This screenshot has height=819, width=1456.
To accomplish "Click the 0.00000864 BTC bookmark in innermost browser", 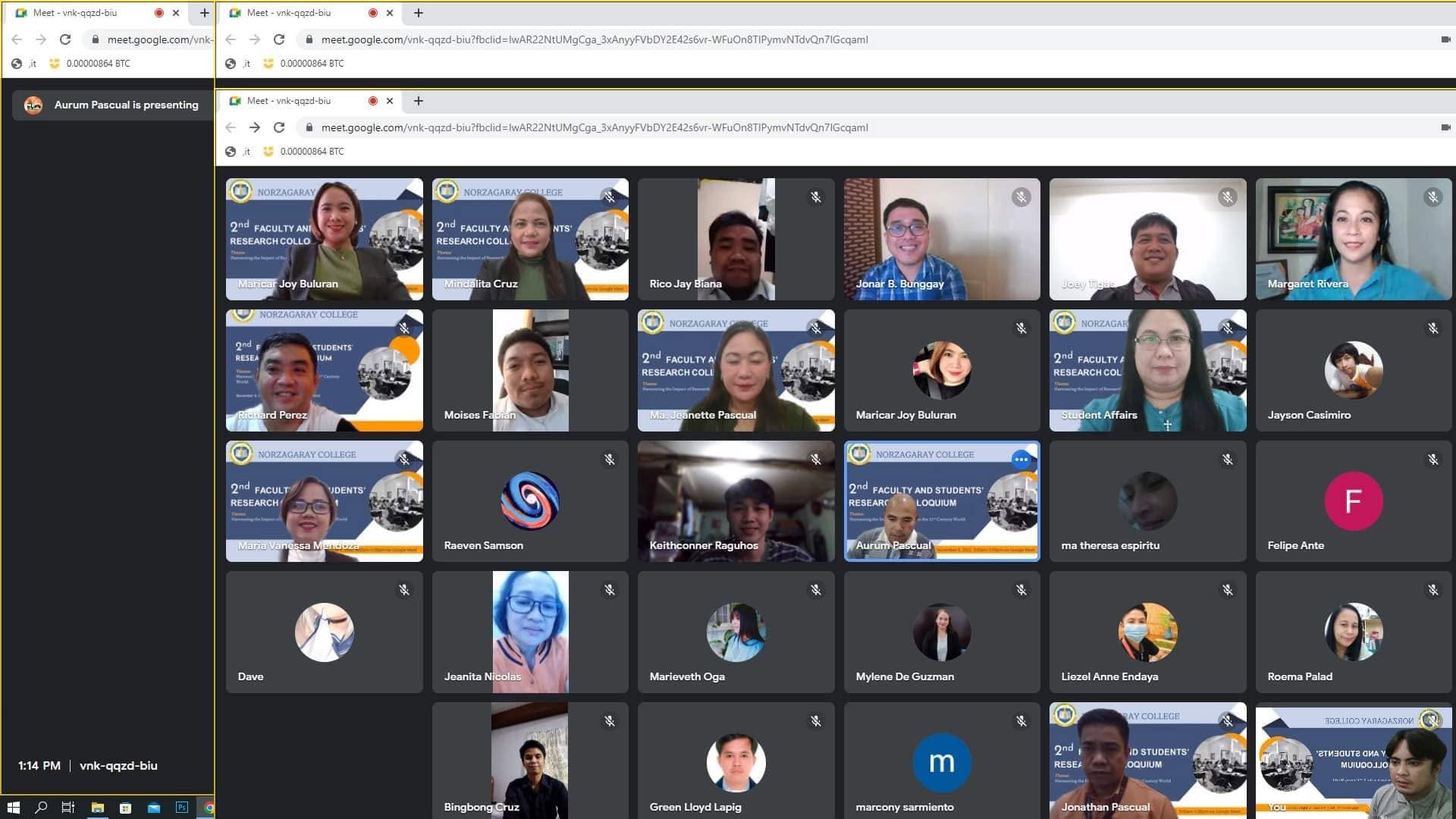I will (304, 152).
